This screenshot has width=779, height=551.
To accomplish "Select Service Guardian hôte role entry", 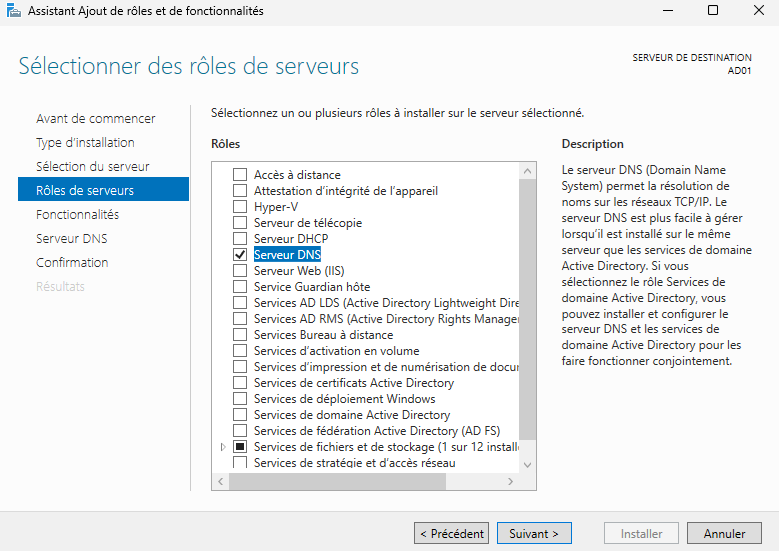I will 311,287.
